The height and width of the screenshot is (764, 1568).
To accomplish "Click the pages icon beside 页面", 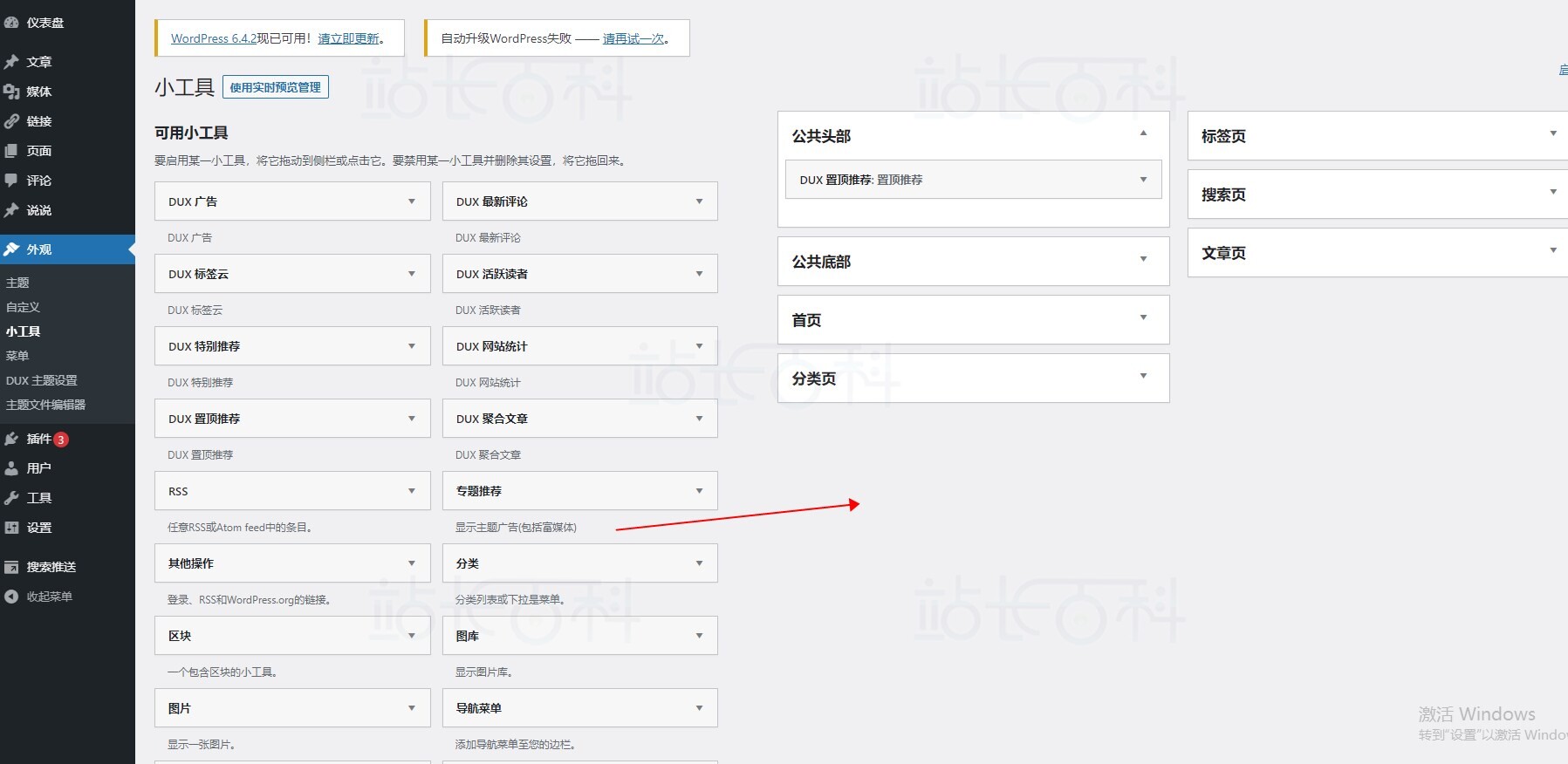I will coord(11,151).
